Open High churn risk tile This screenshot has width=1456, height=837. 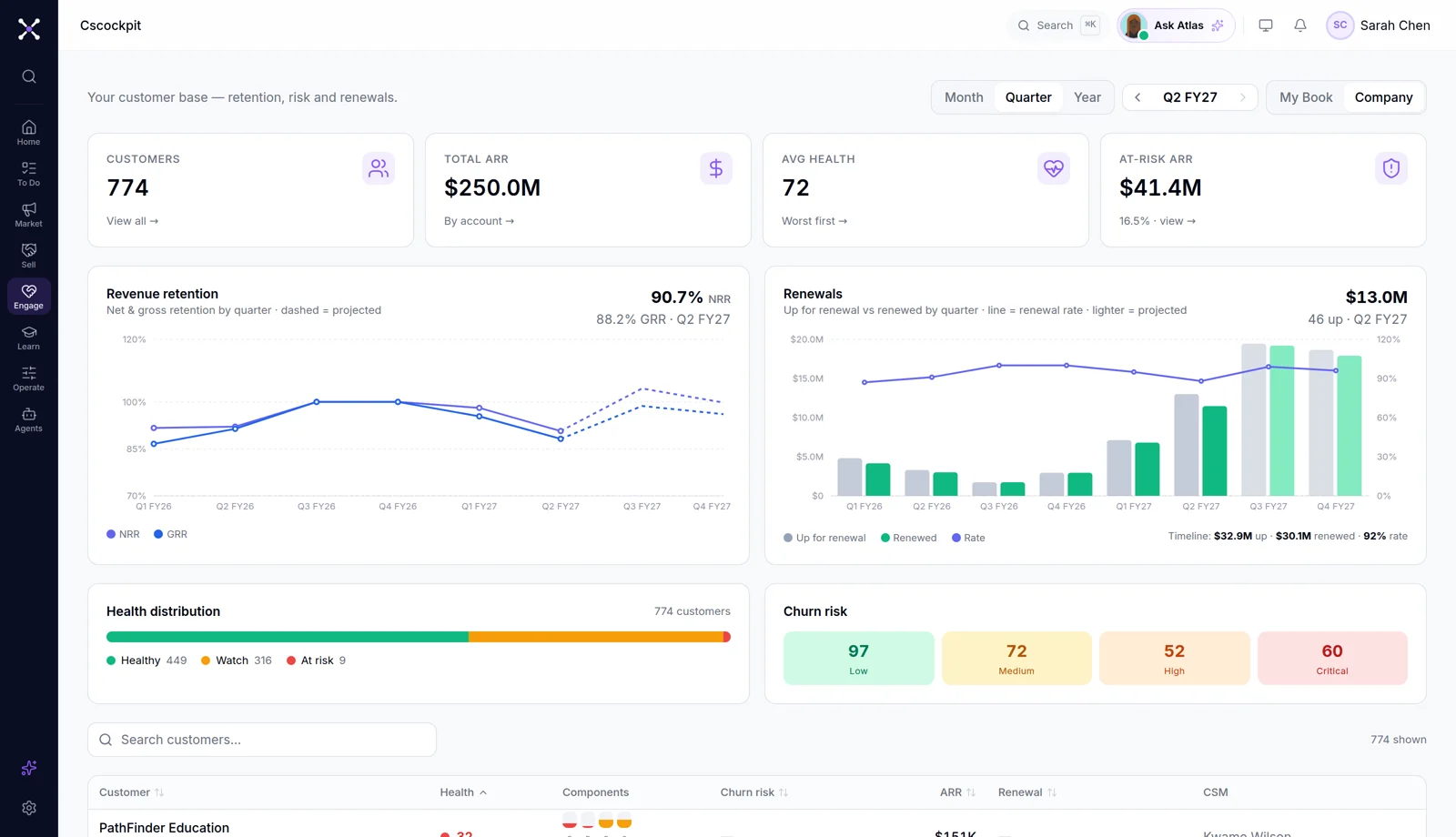1174,658
